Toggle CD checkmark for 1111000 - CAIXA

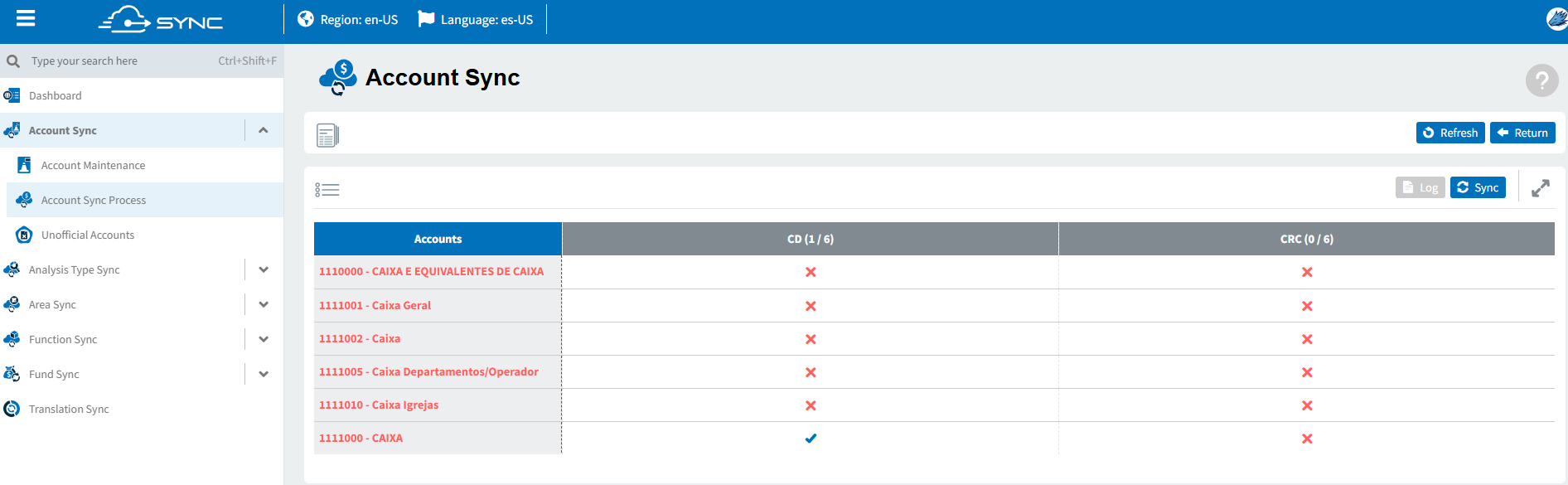[x=811, y=439]
